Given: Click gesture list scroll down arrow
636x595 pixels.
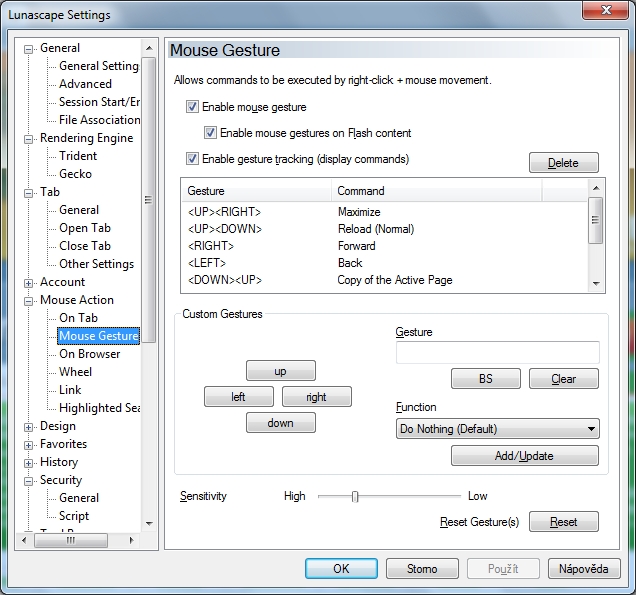Looking at the screenshot, I should pyautogui.click(x=596, y=284).
